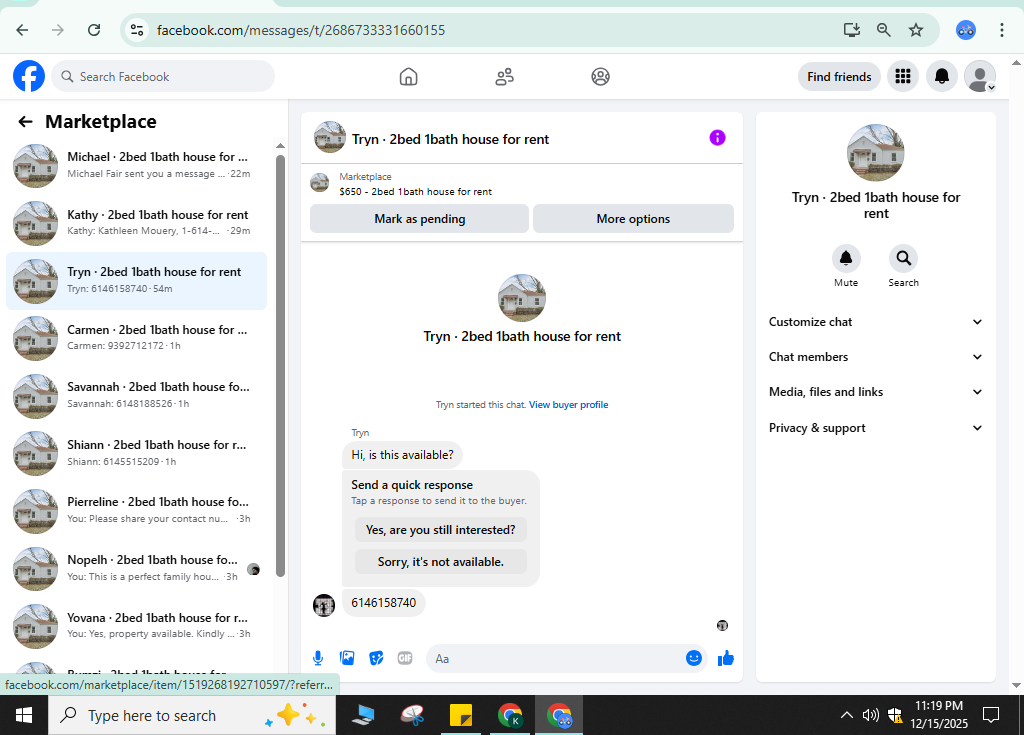Open the View buyer profile link

coord(568,404)
